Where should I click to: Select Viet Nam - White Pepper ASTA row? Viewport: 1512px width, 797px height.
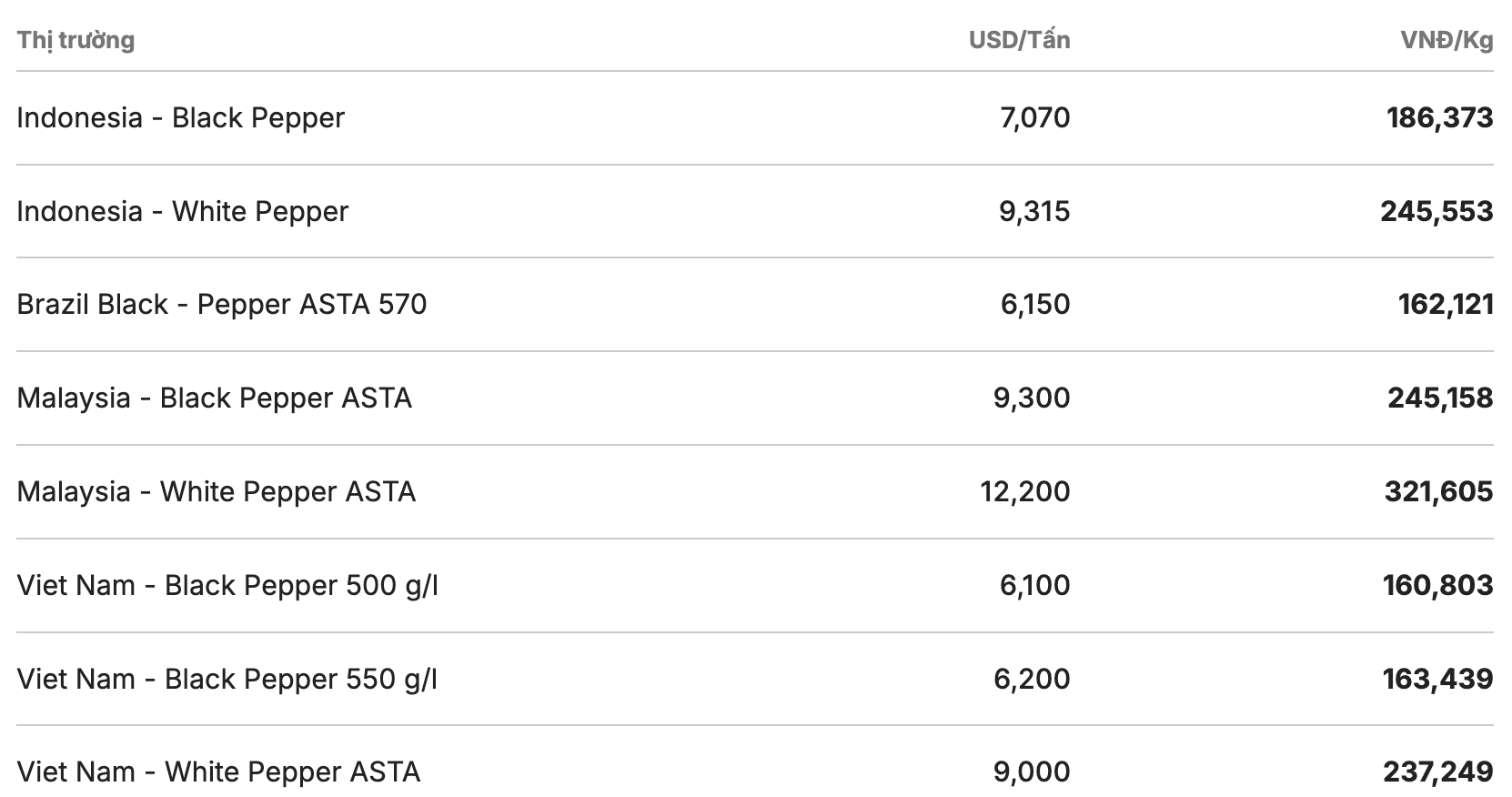[218, 772]
